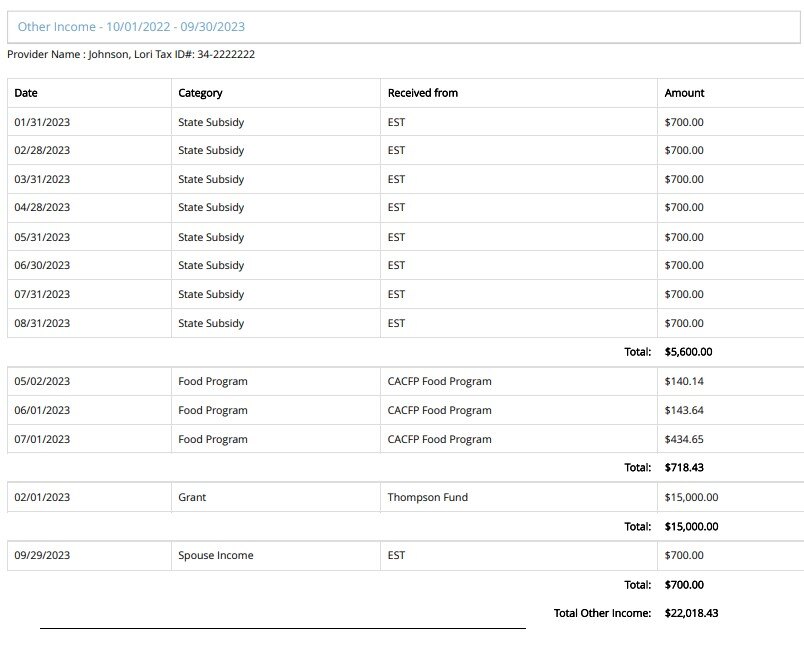The width and height of the screenshot is (804, 649).
Task: Click the $143.64 Food Program amount
Action: [x=684, y=410]
